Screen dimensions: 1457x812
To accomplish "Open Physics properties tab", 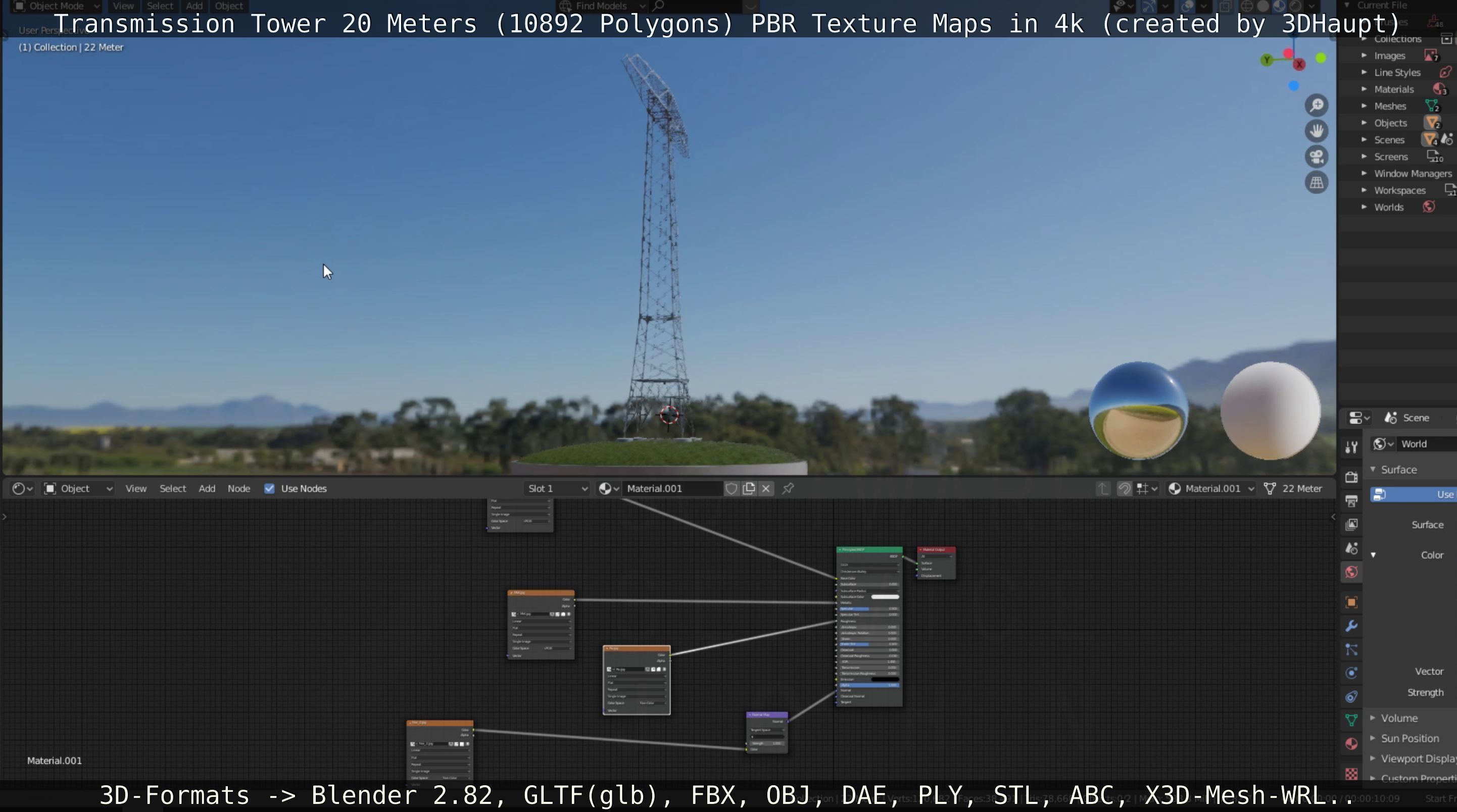I will (1351, 673).
